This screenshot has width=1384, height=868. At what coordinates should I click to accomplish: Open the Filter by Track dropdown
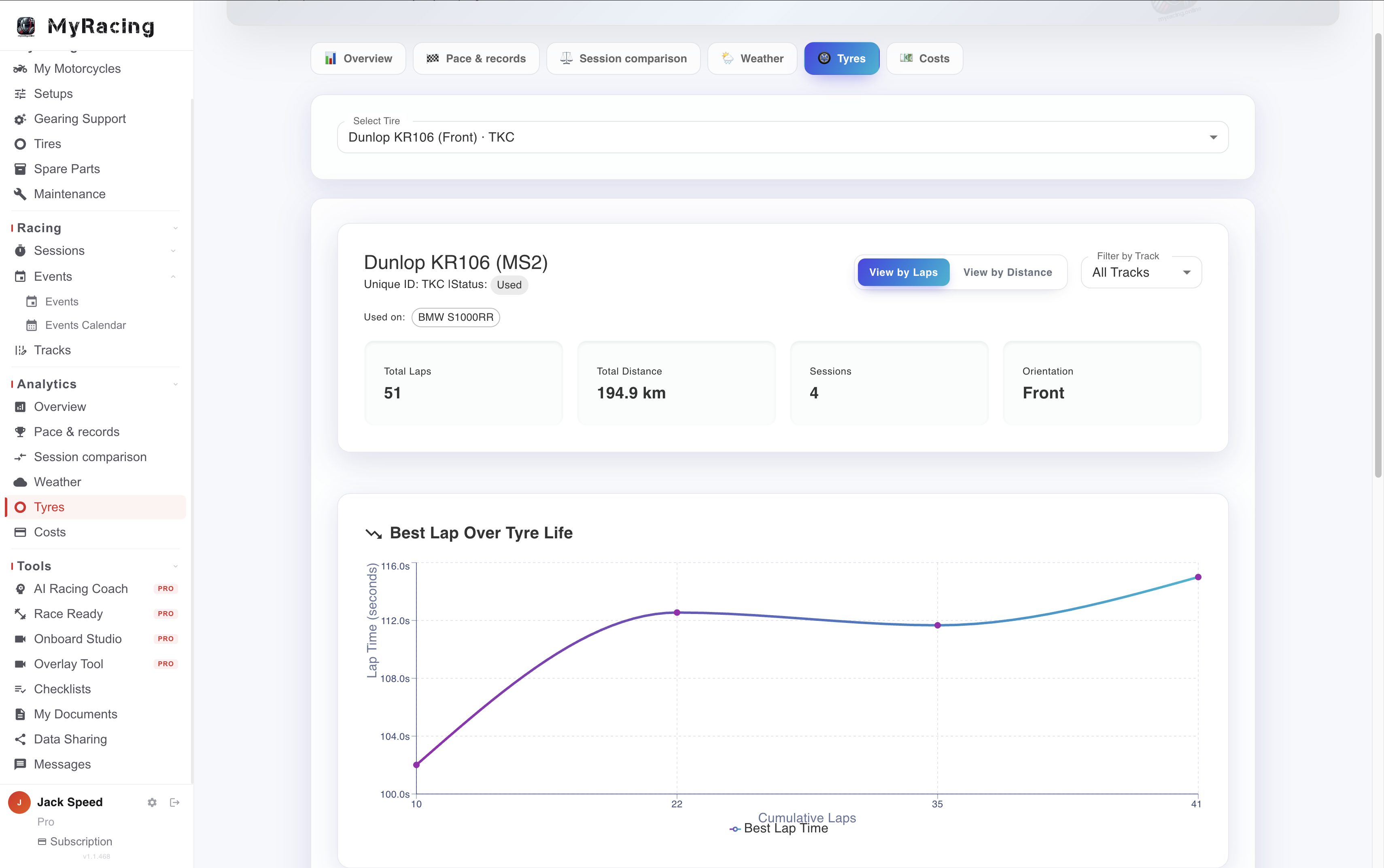pos(1141,272)
